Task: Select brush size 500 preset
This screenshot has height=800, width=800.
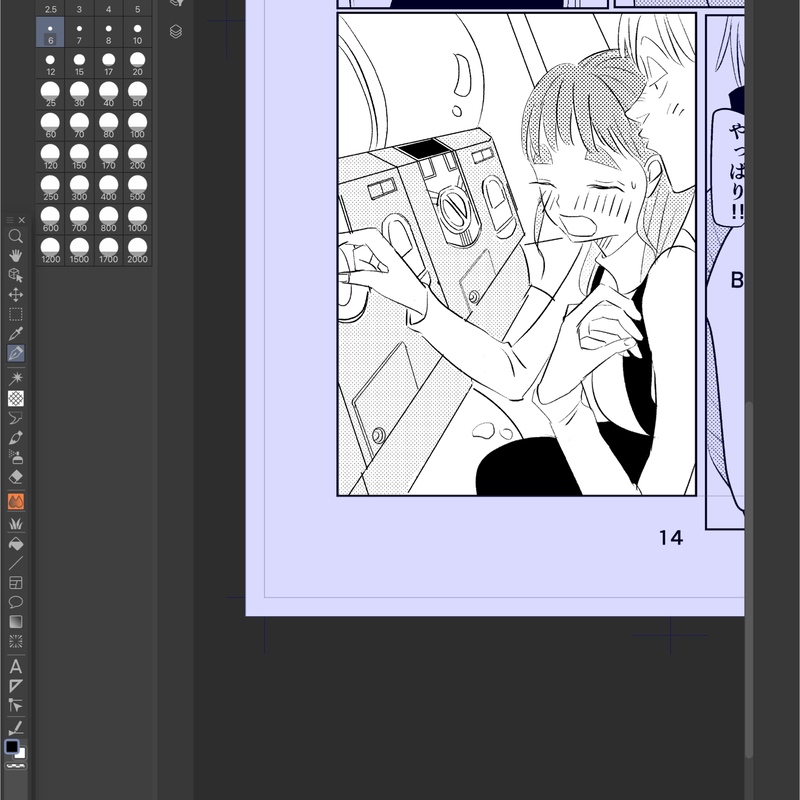Action: pyautogui.click(x=137, y=188)
